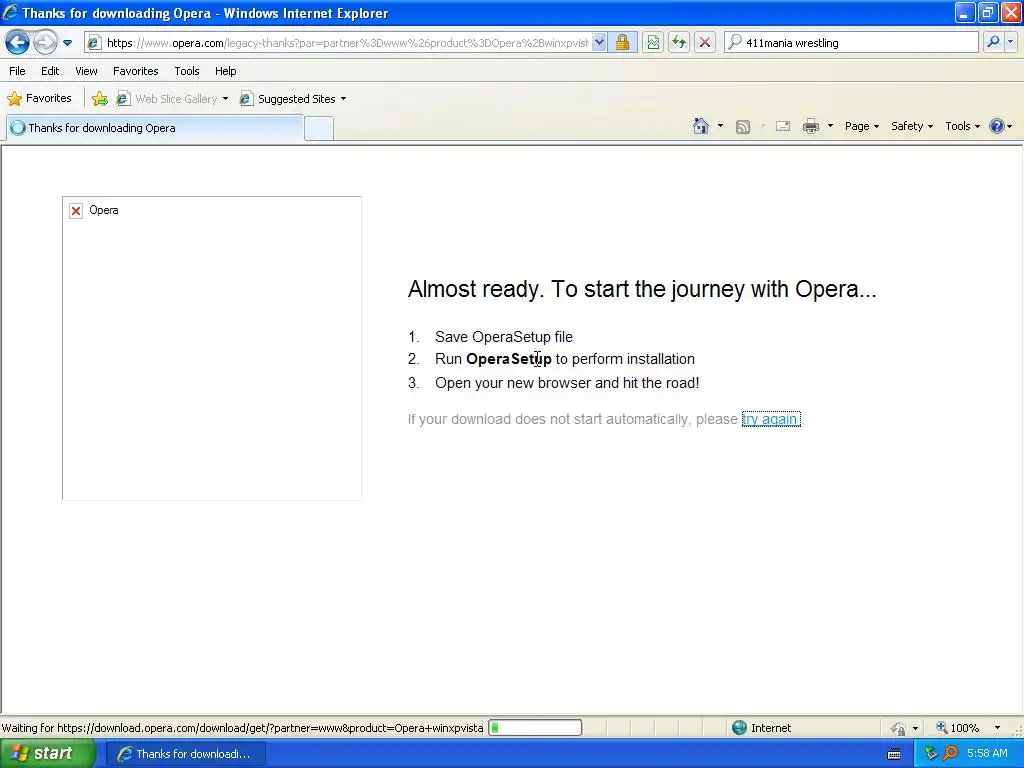Screen dimensions: 1024x768
Task: Open the command bar Tools menu
Action: click(x=963, y=126)
